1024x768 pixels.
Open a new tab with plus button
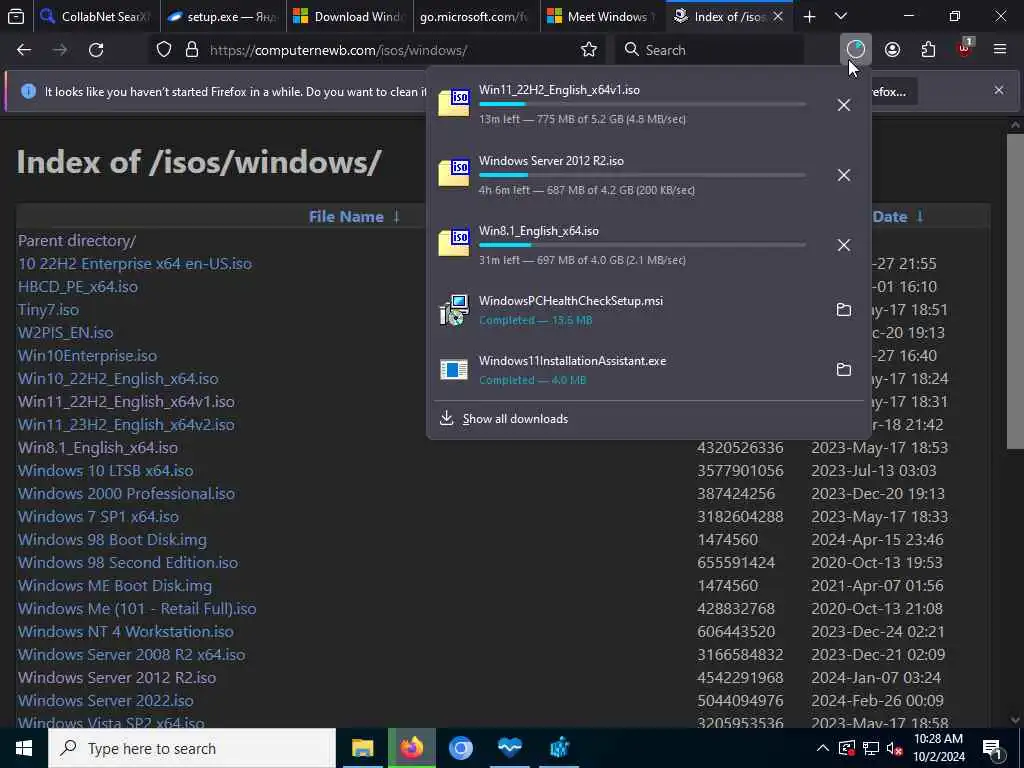pos(809,16)
